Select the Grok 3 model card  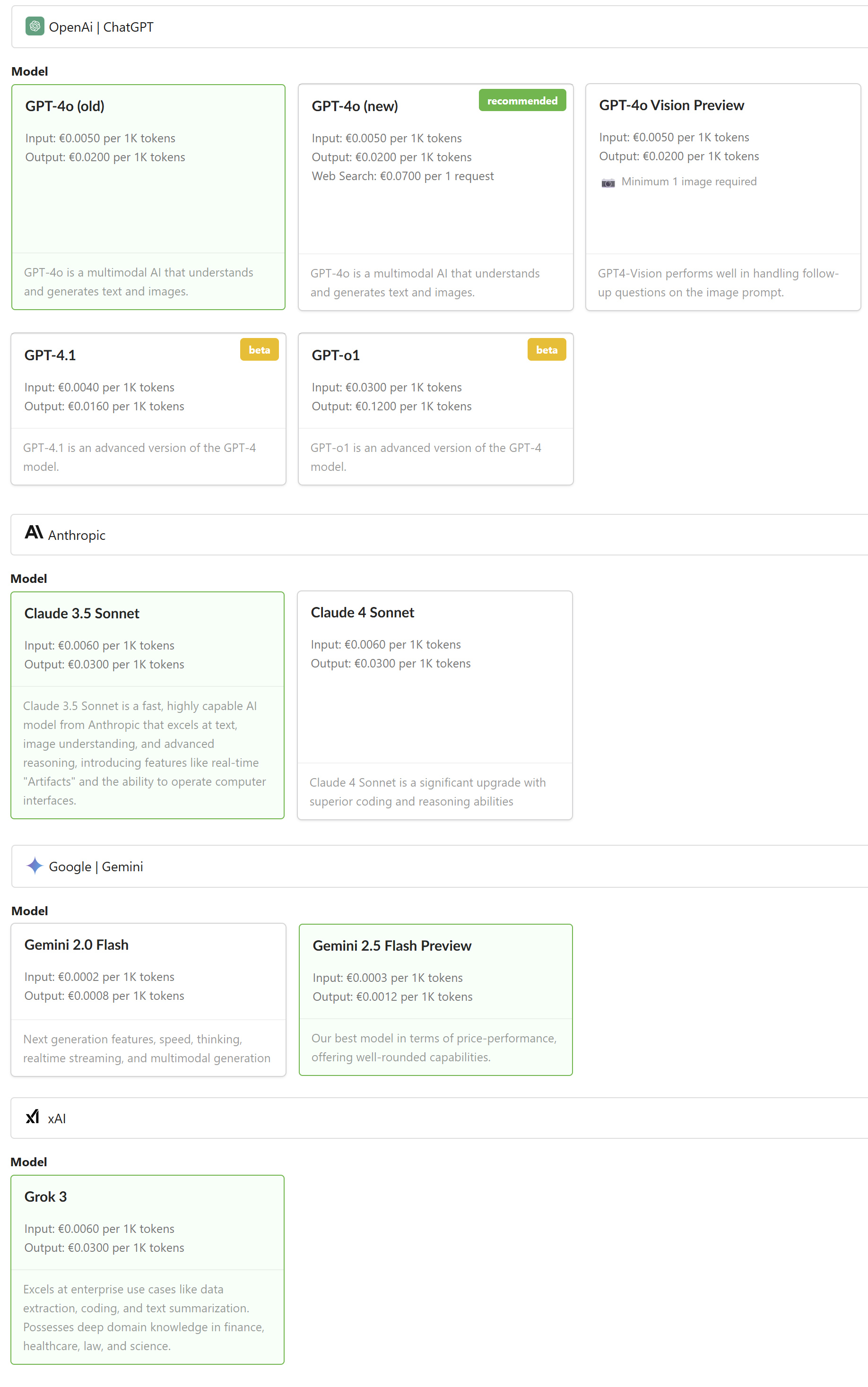tap(148, 1269)
